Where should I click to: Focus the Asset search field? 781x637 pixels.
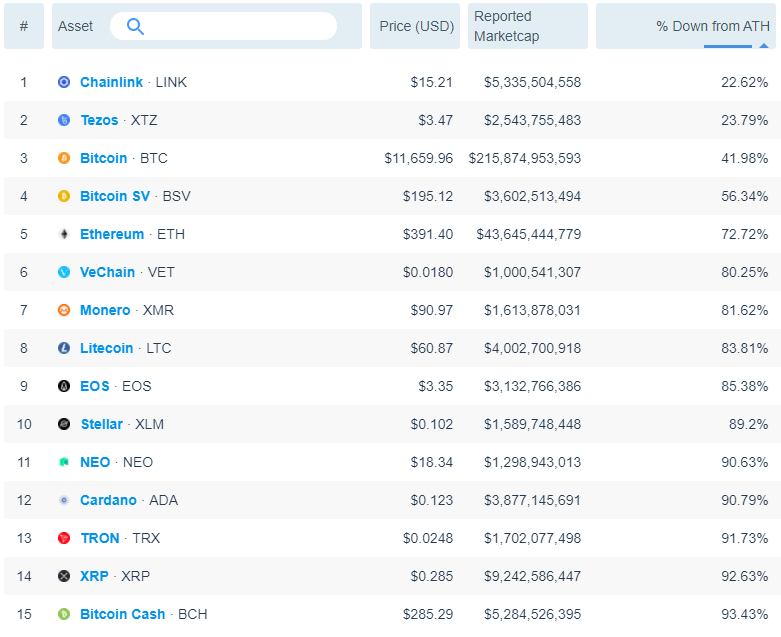(x=223, y=26)
